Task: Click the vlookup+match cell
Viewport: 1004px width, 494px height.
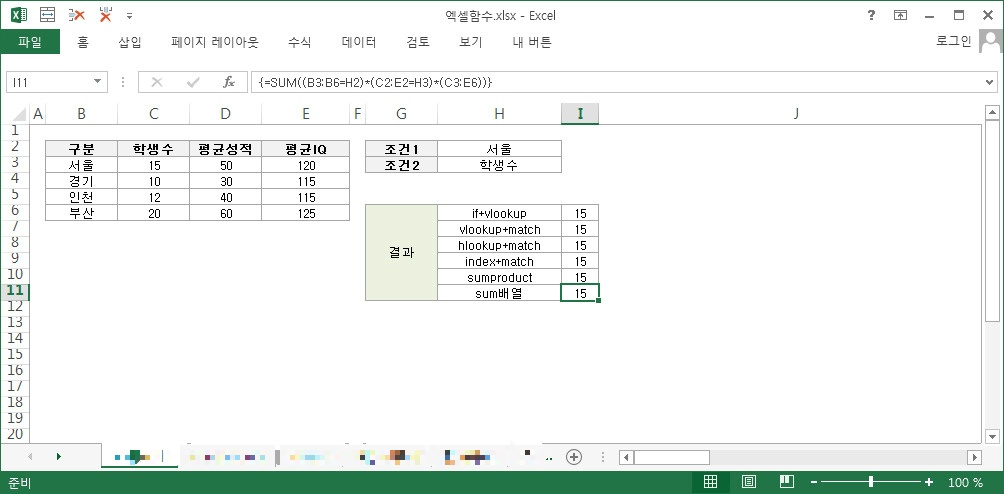Action: click(x=499, y=229)
